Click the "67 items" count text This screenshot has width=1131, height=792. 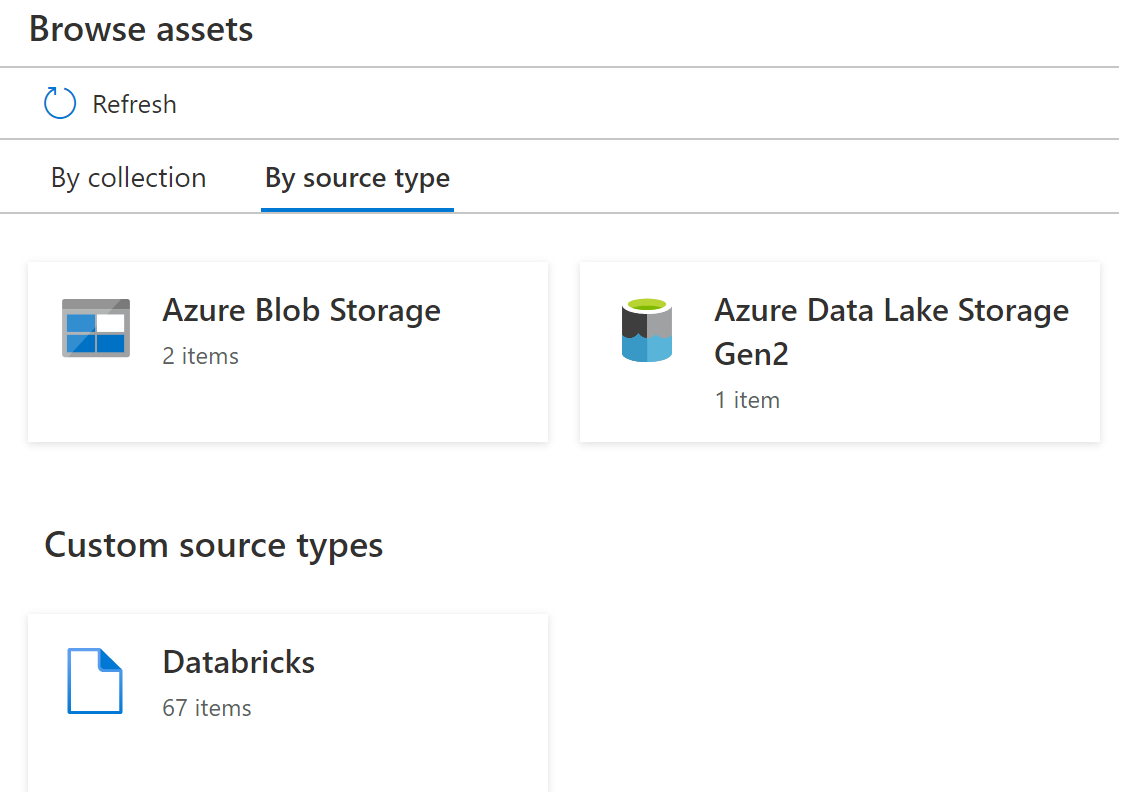point(206,708)
